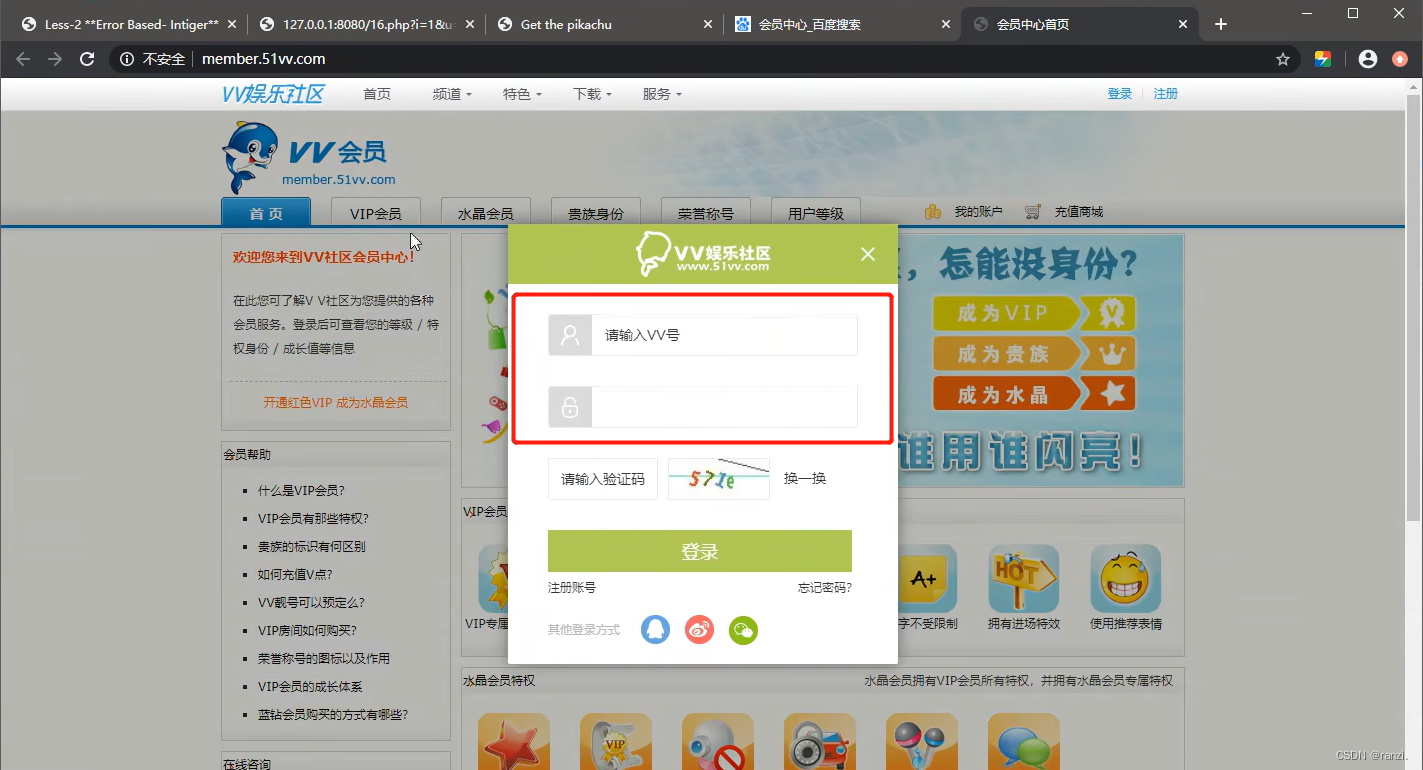Image resolution: width=1423 pixels, height=770 pixels.
Task: Click the browser address bar URL
Action: tap(264, 59)
